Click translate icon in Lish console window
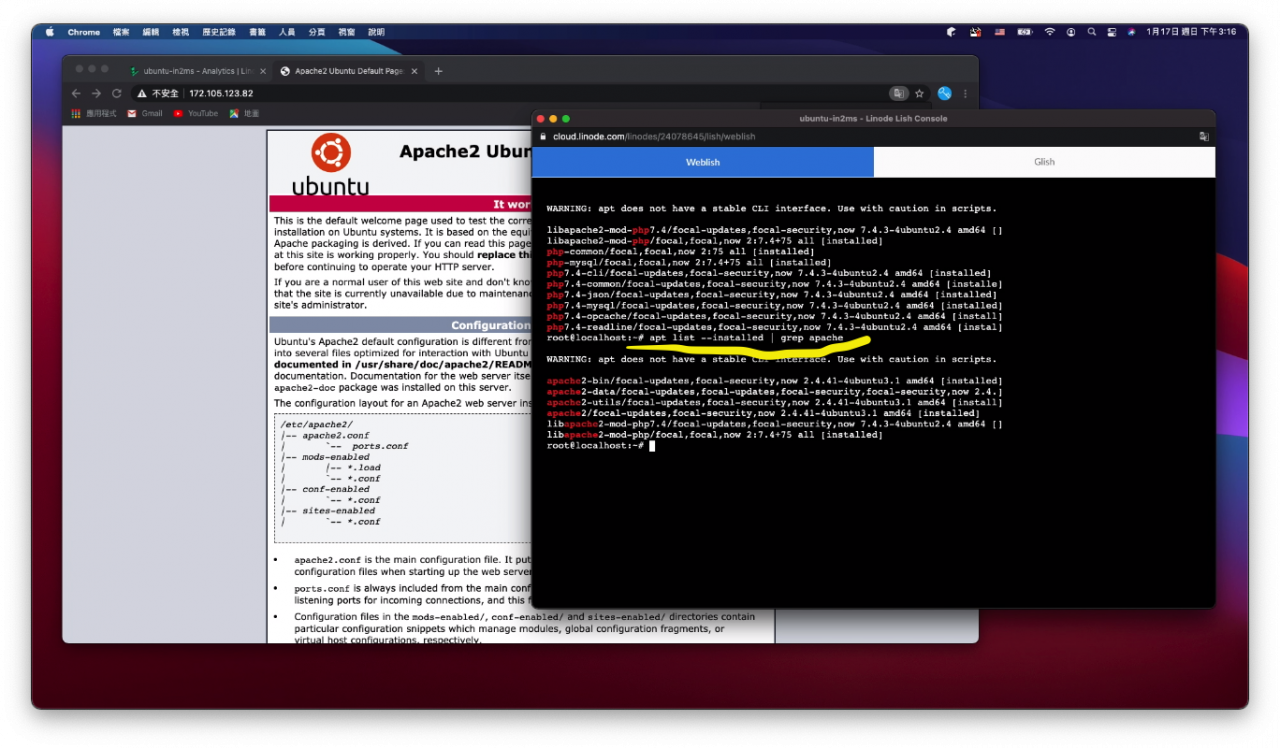This screenshot has width=1280, height=748. pyautogui.click(x=1204, y=136)
